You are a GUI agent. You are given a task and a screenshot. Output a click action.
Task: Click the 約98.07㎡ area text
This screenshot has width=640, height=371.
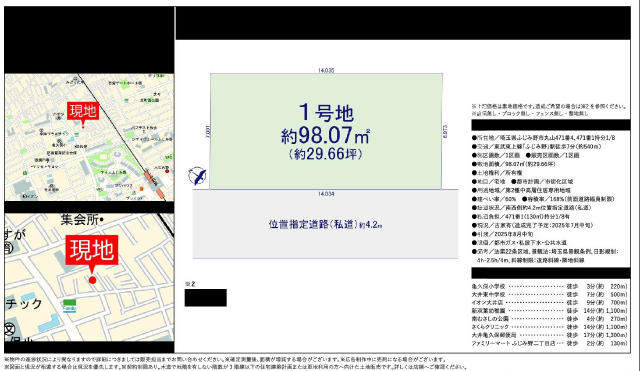click(x=325, y=135)
